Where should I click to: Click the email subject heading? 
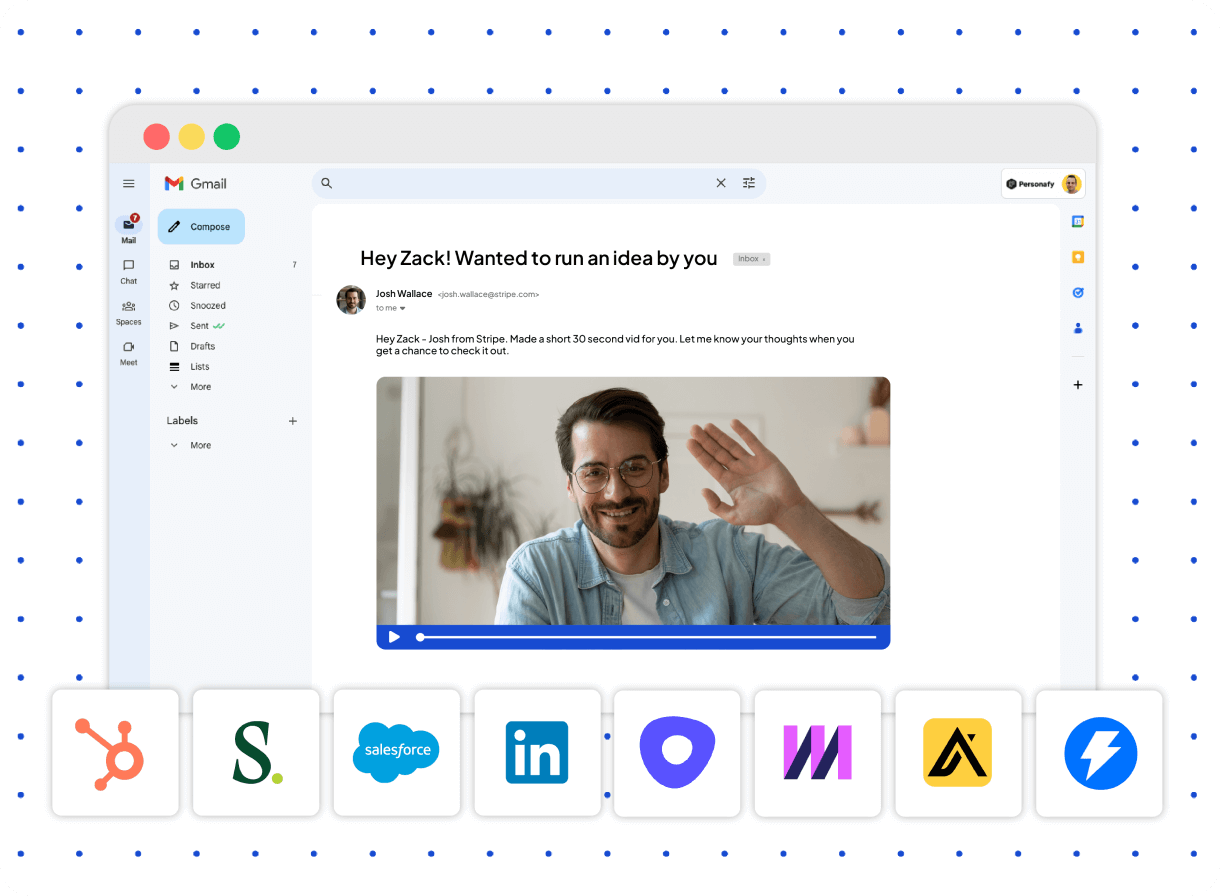click(539, 258)
